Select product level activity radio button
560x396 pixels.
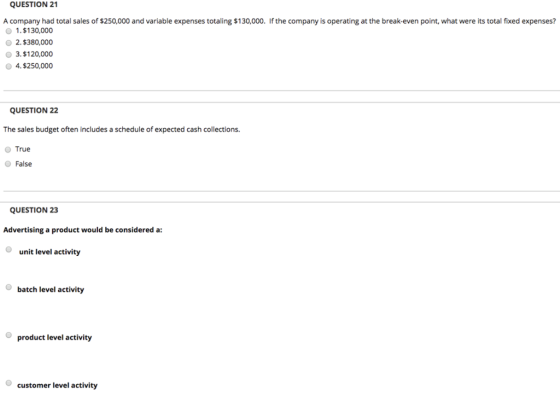(x=9, y=335)
